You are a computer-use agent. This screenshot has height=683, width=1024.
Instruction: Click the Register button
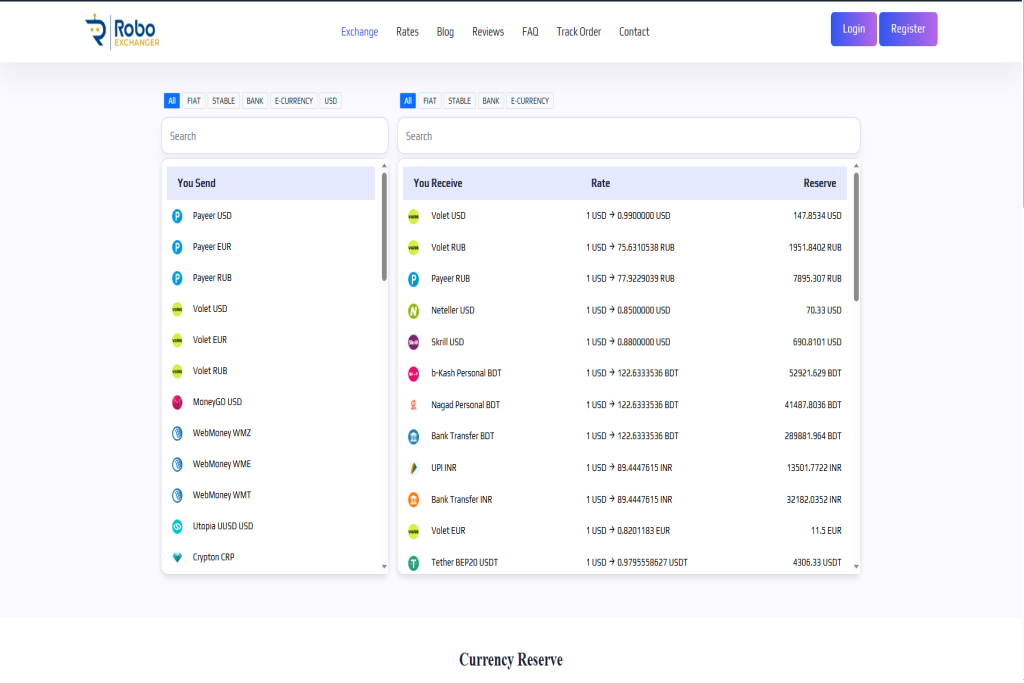(x=908, y=29)
